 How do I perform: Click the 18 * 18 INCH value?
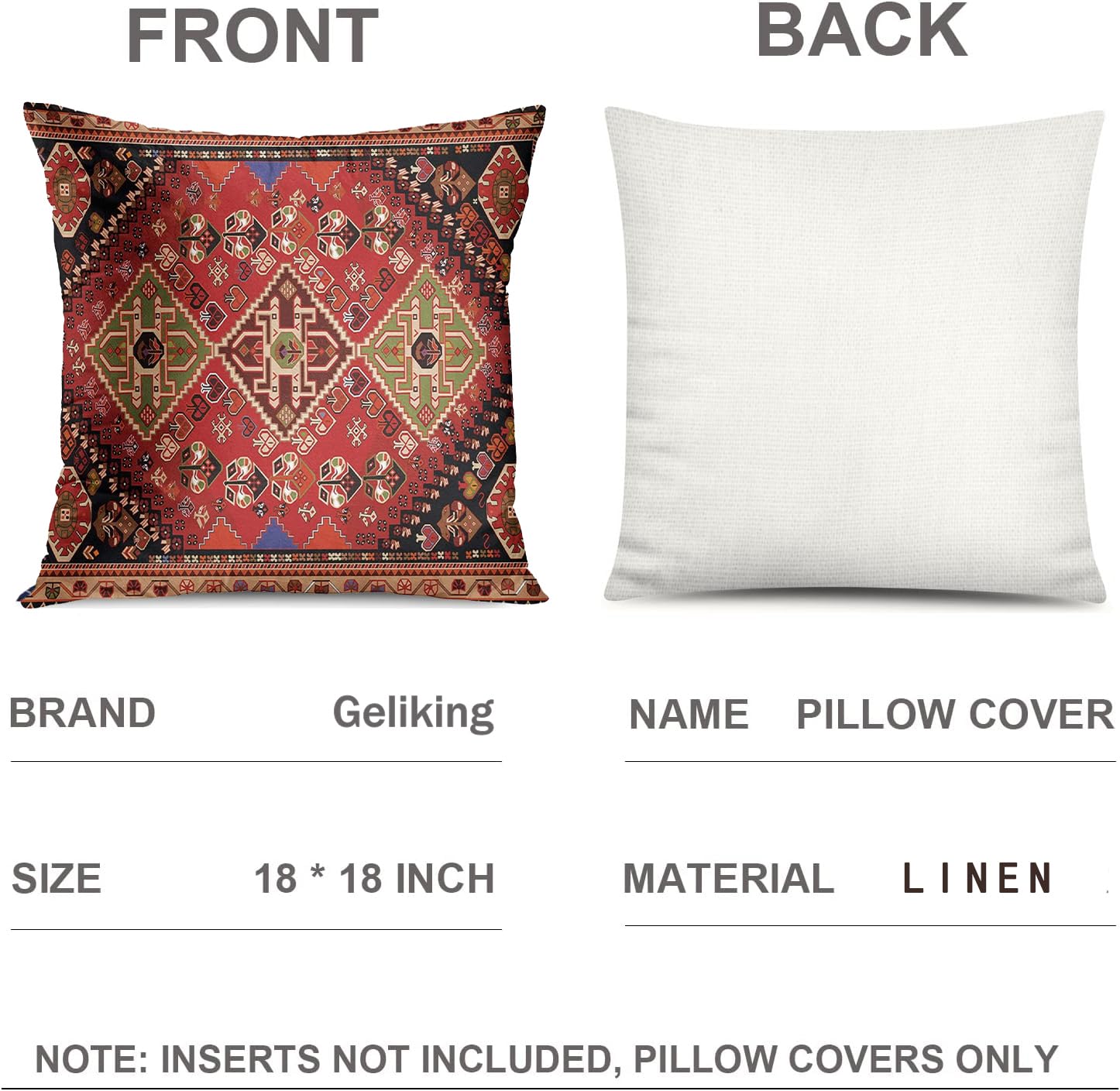(x=374, y=879)
